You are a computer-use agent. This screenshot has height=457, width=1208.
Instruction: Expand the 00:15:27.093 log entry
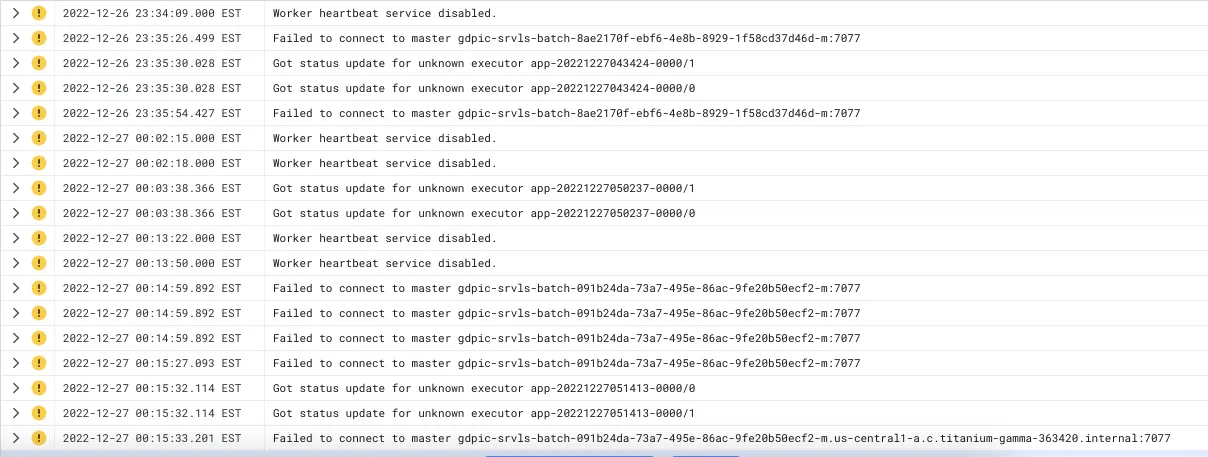[15, 363]
